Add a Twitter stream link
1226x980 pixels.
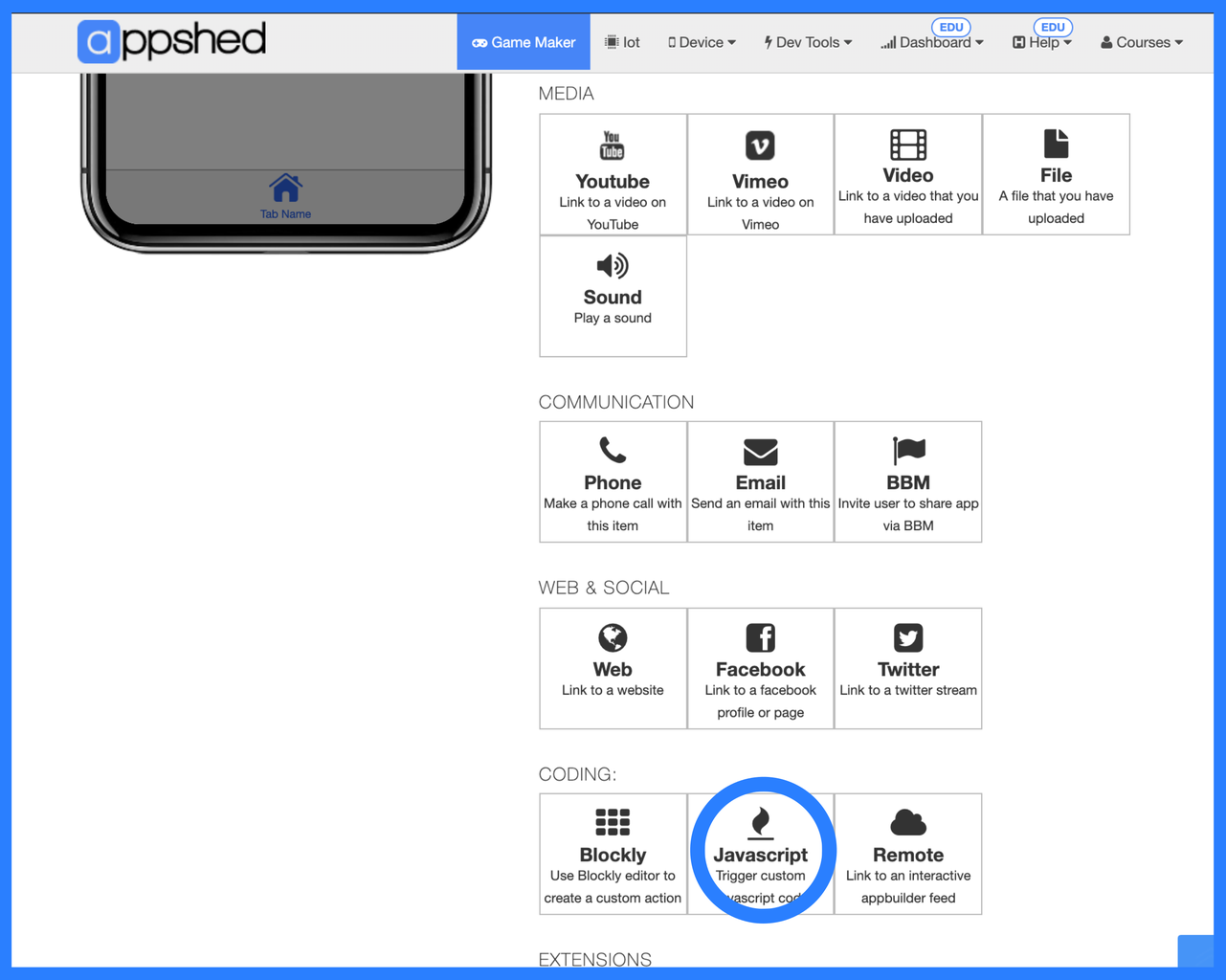point(907,665)
